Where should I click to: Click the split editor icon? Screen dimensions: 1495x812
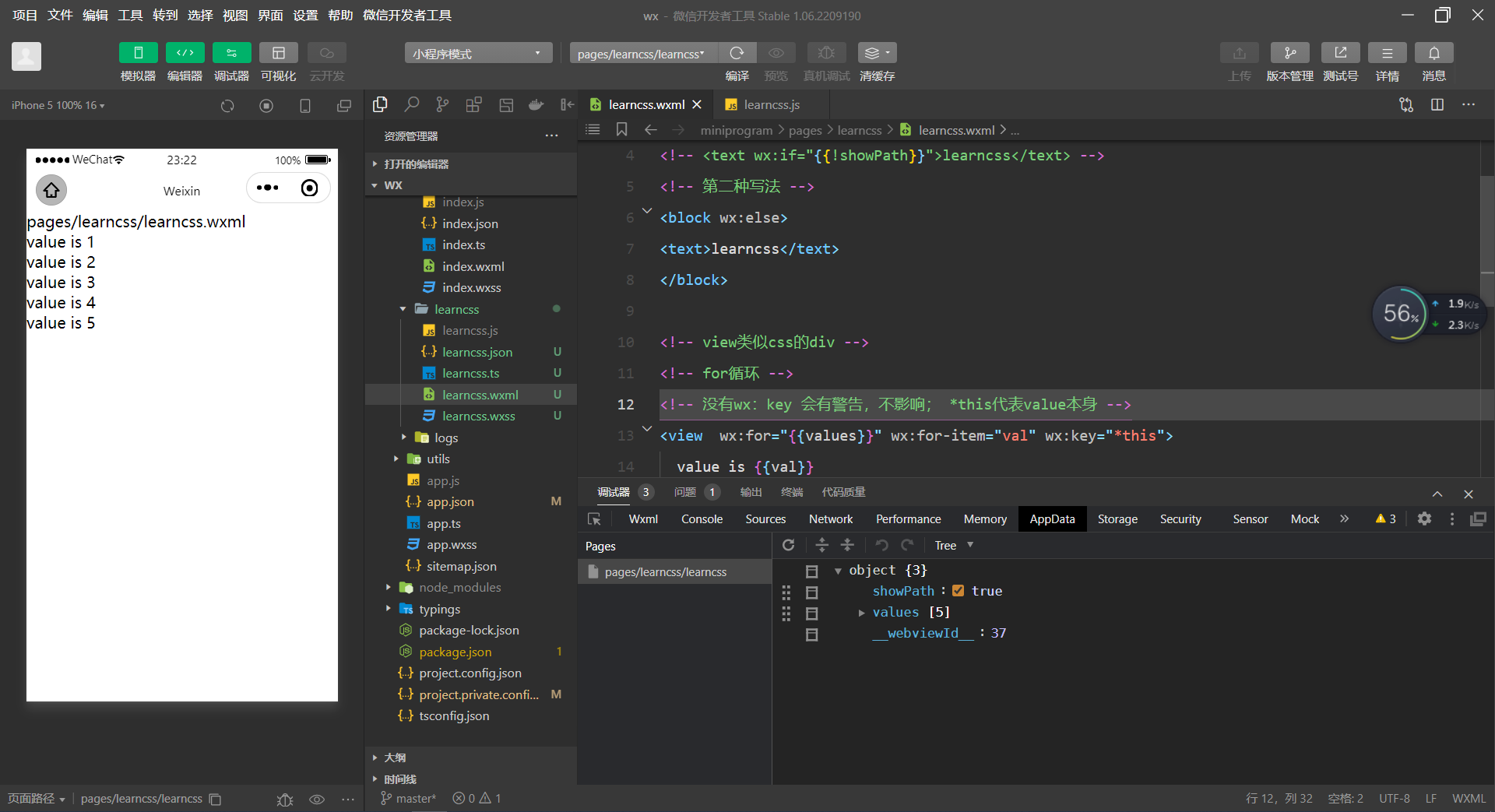[1437, 105]
